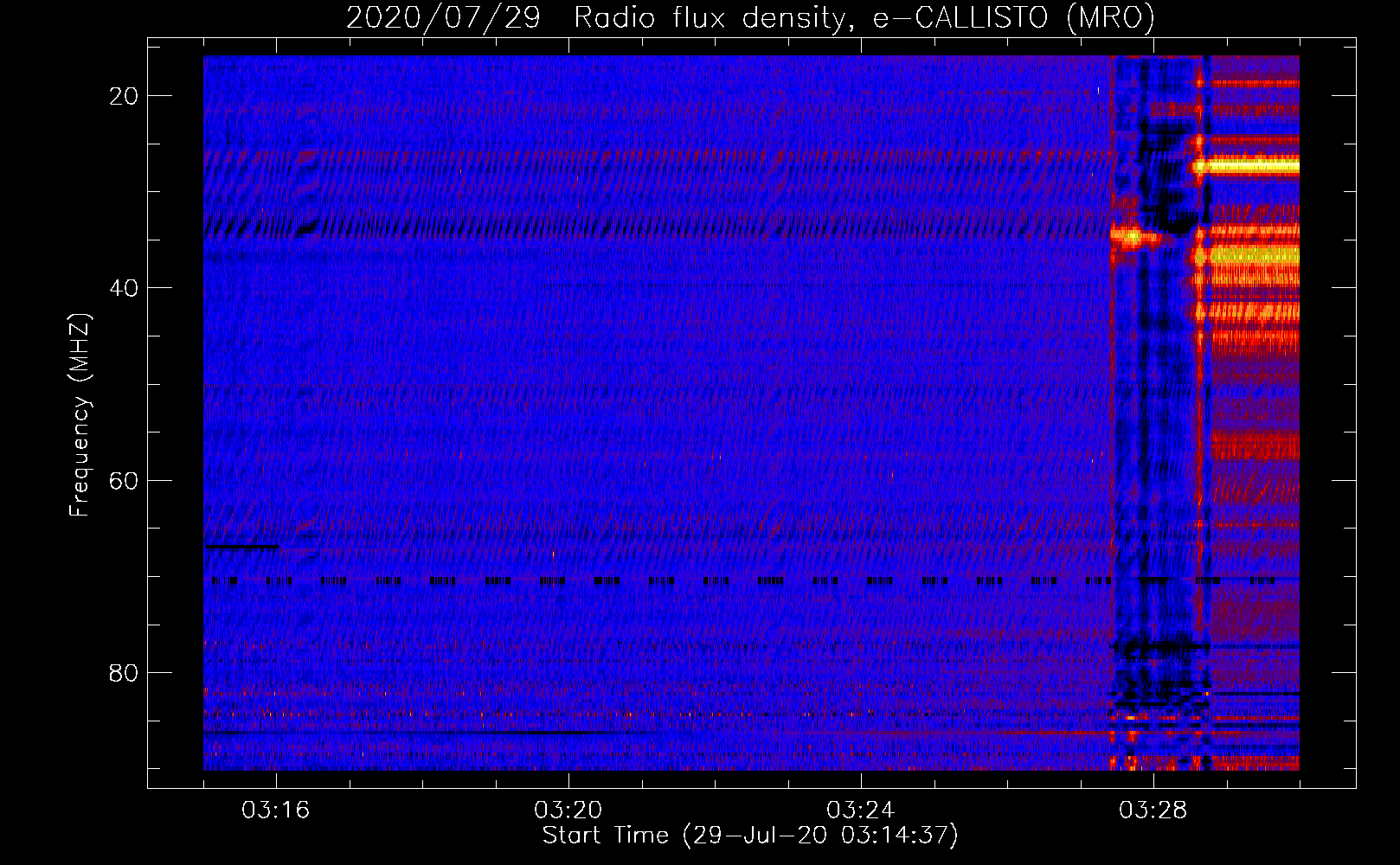Click the 20 frequency tick label

click(x=124, y=96)
